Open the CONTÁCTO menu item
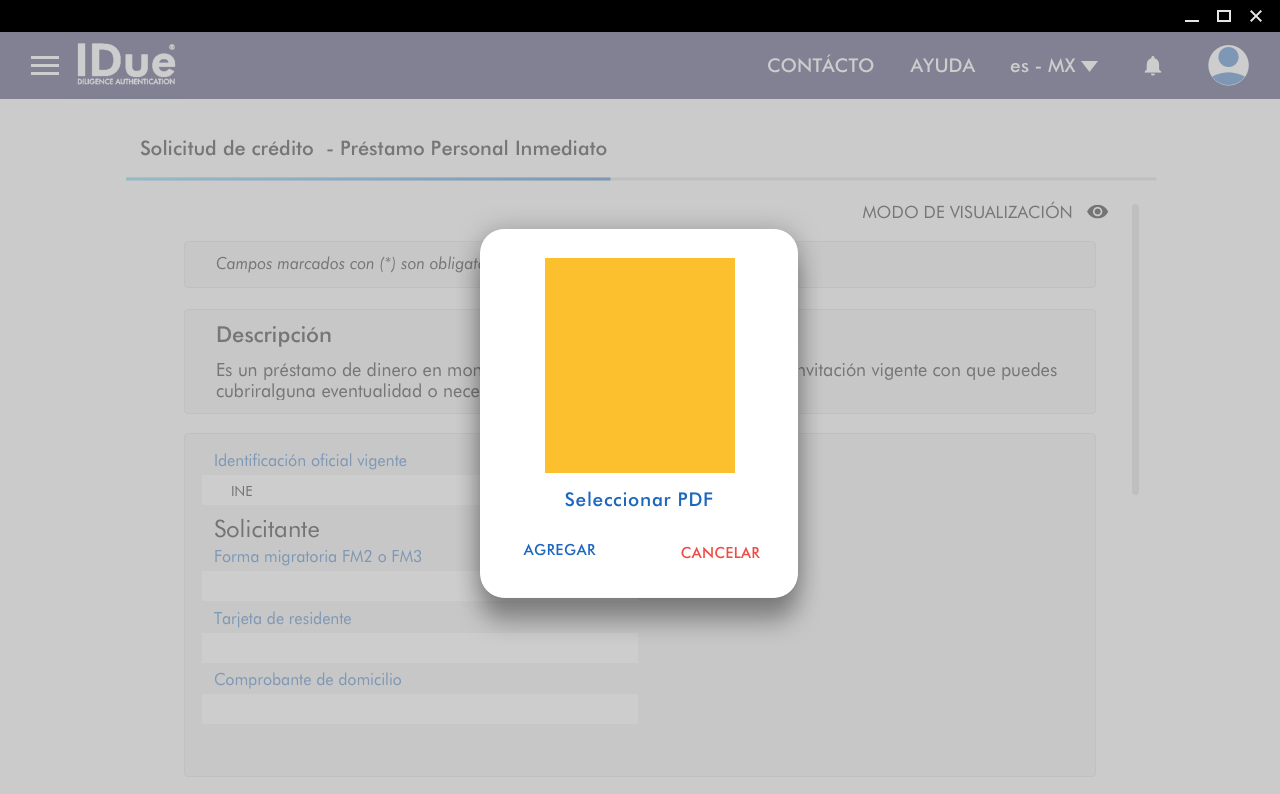Viewport: 1280px width, 794px height. coord(820,66)
